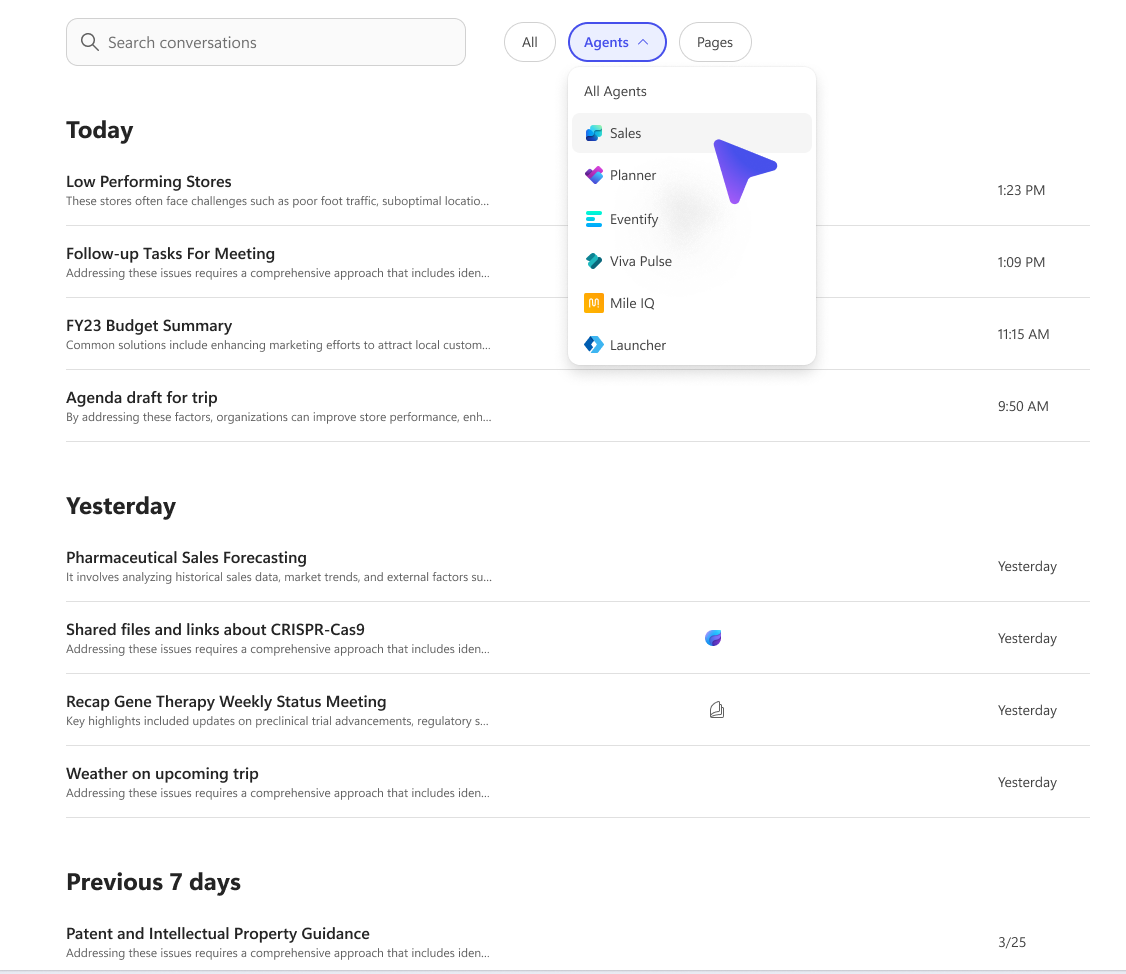Click the Copilot icon on CRISPR-Cas9 row
The height and width of the screenshot is (974, 1126).
(713, 638)
